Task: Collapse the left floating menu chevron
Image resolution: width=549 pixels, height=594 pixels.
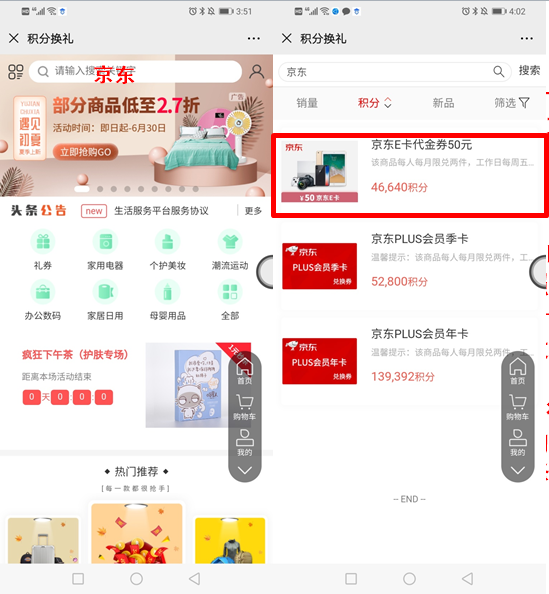Action: (x=245, y=471)
